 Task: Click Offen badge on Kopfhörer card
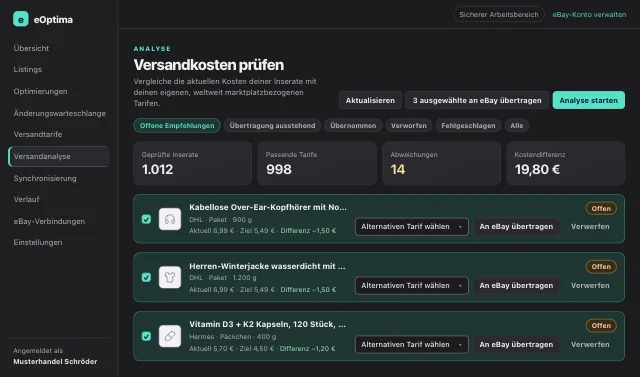601,208
